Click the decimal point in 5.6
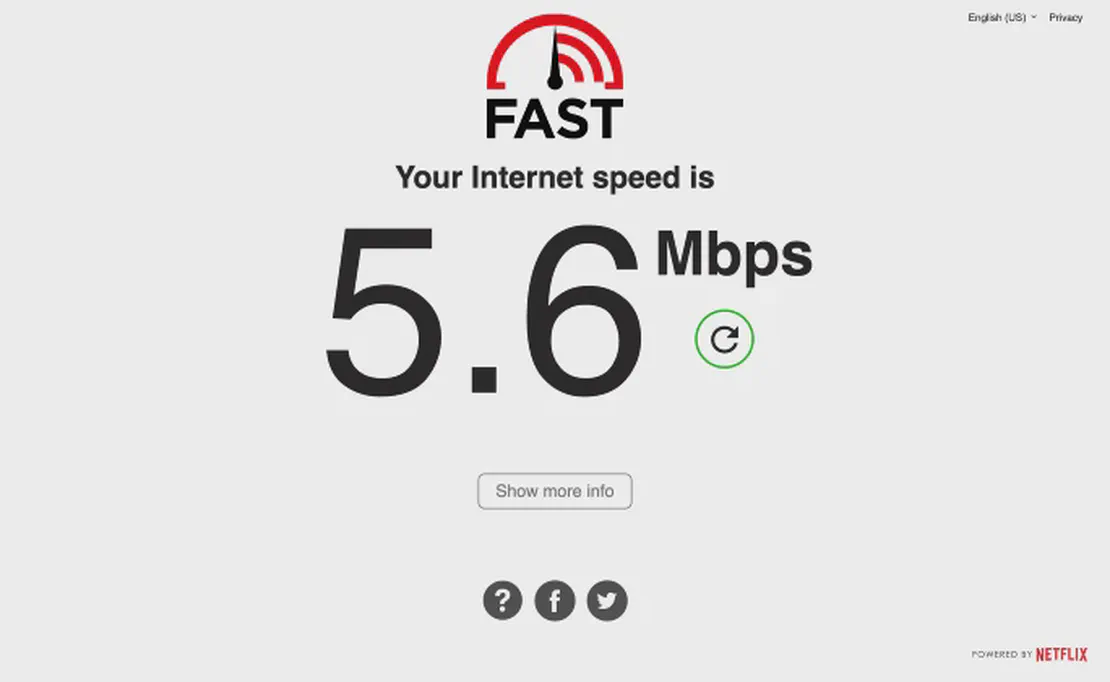The height and width of the screenshot is (682, 1110). (x=484, y=380)
